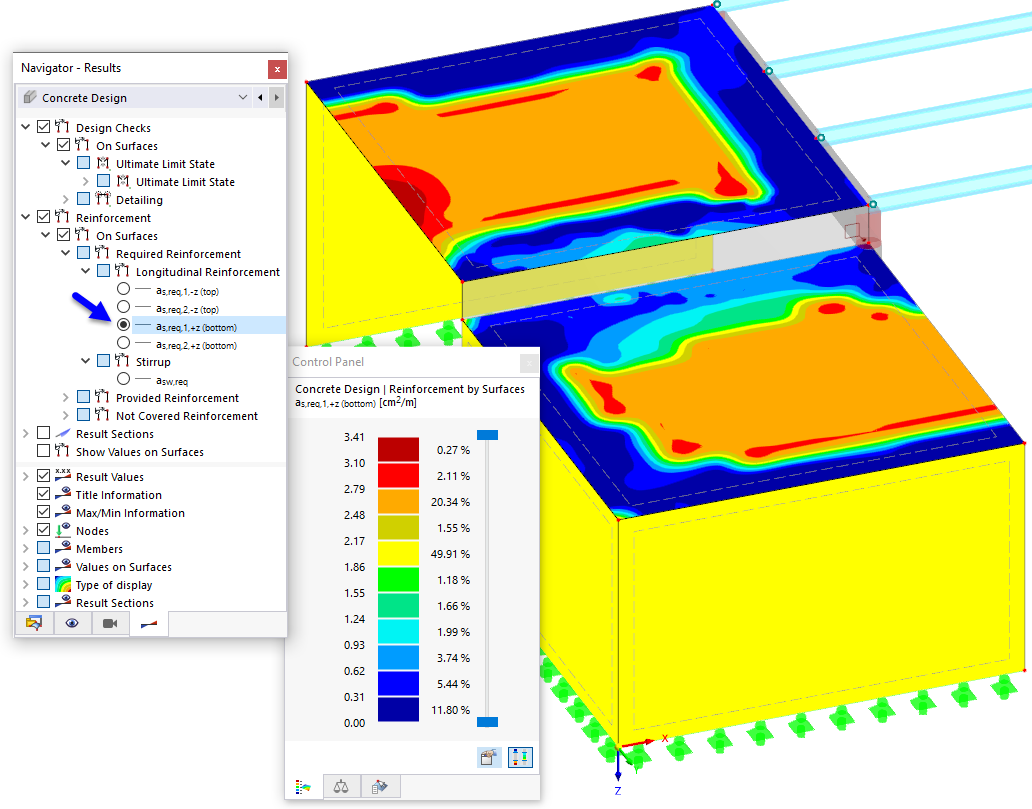
Task: Toggle the Title Information checkbox
Action: (x=43, y=494)
